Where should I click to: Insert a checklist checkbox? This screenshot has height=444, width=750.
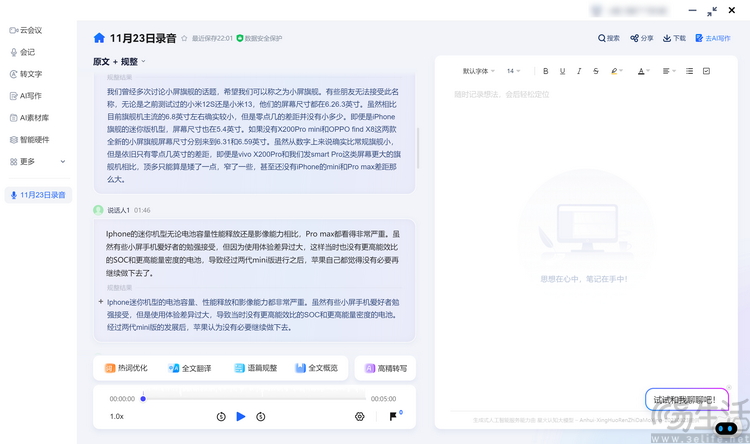706,71
